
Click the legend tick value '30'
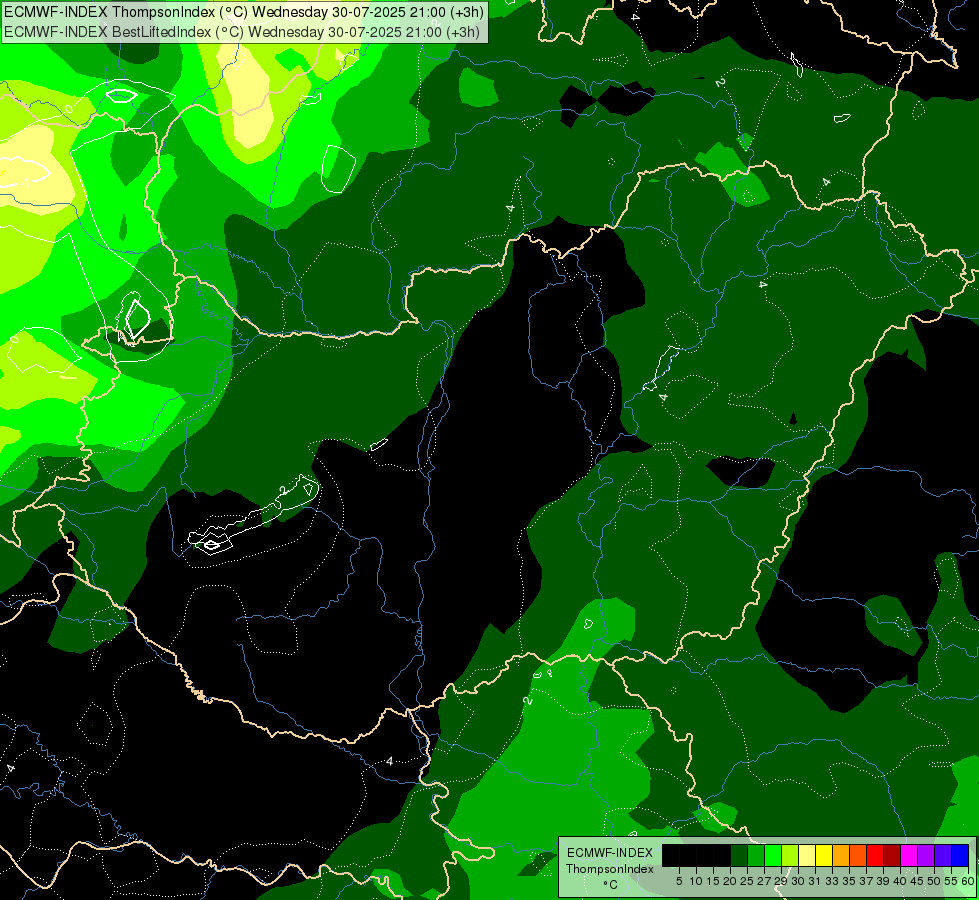tap(798, 881)
